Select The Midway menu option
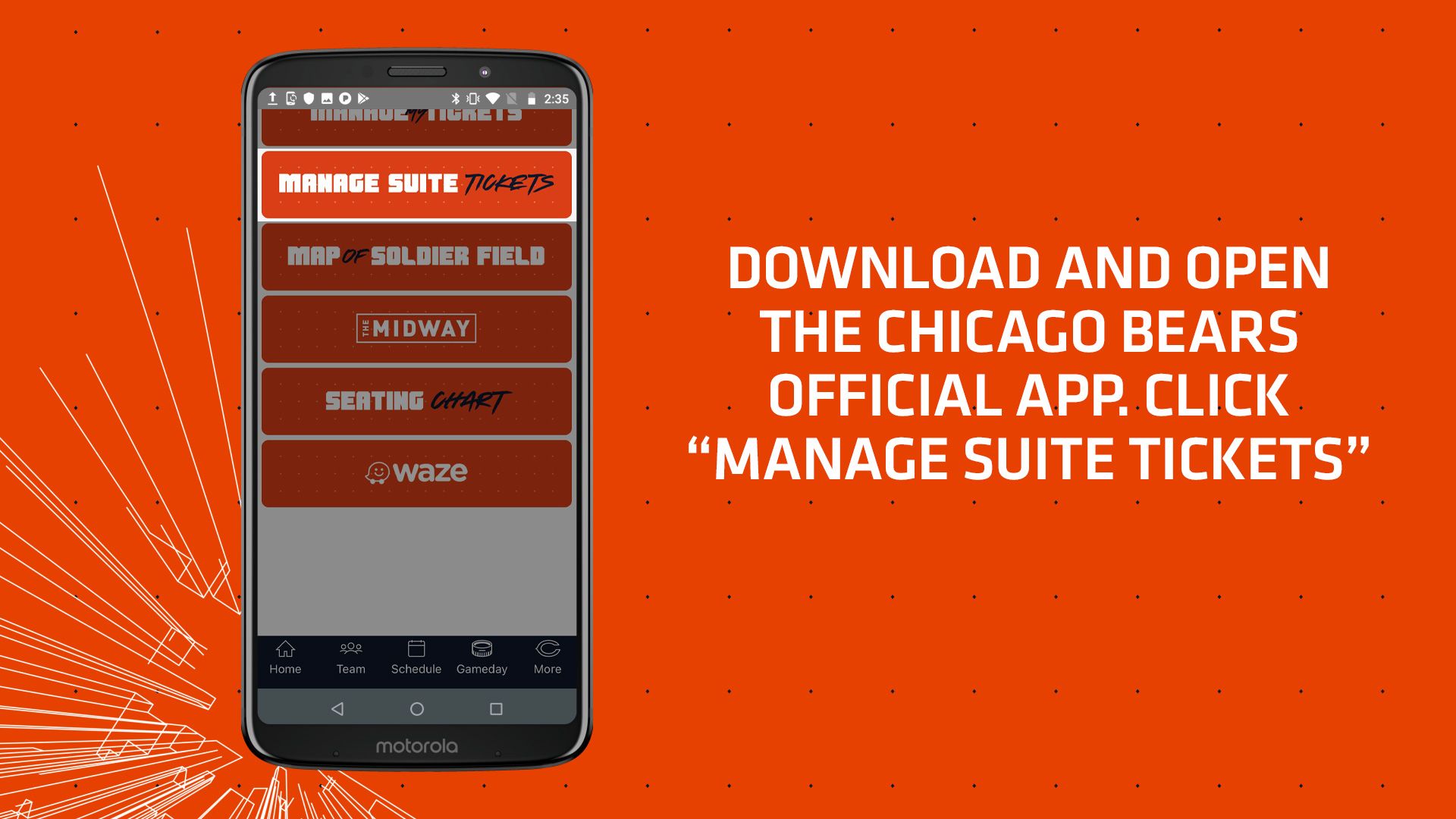The width and height of the screenshot is (1456, 819). (417, 328)
